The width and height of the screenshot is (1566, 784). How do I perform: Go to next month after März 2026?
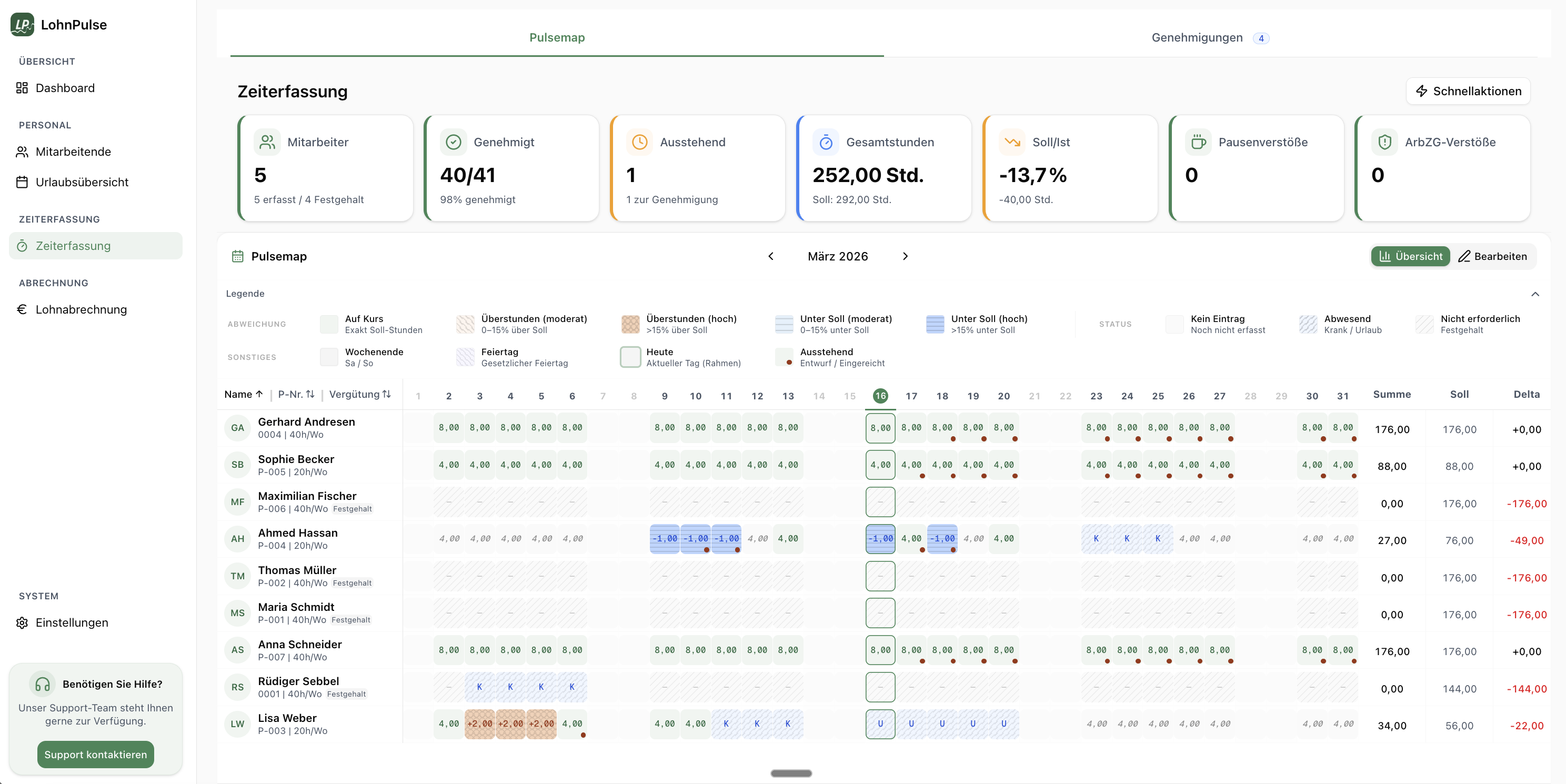click(905, 256)
